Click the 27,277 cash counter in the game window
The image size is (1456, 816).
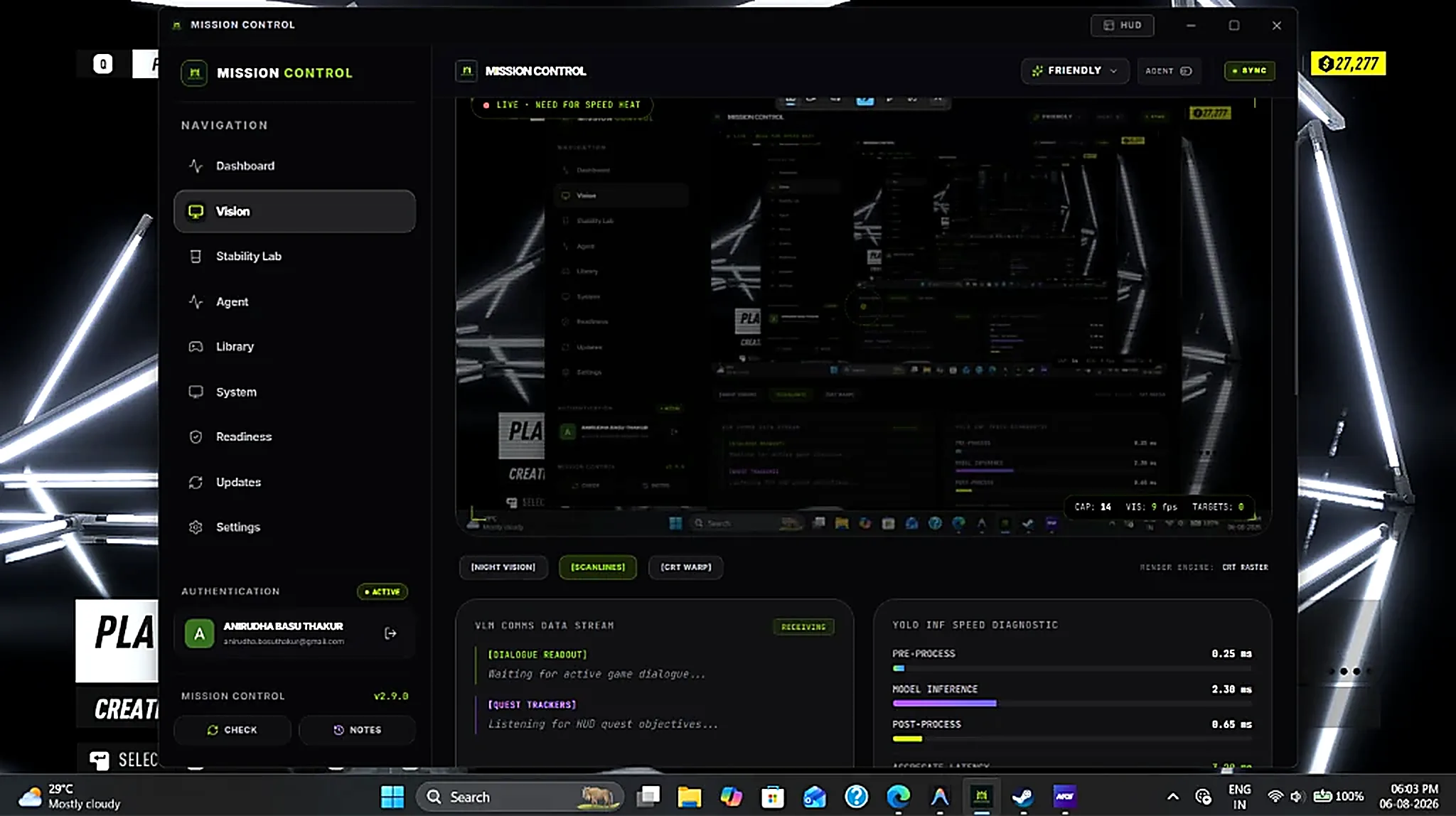[1349, 64]
